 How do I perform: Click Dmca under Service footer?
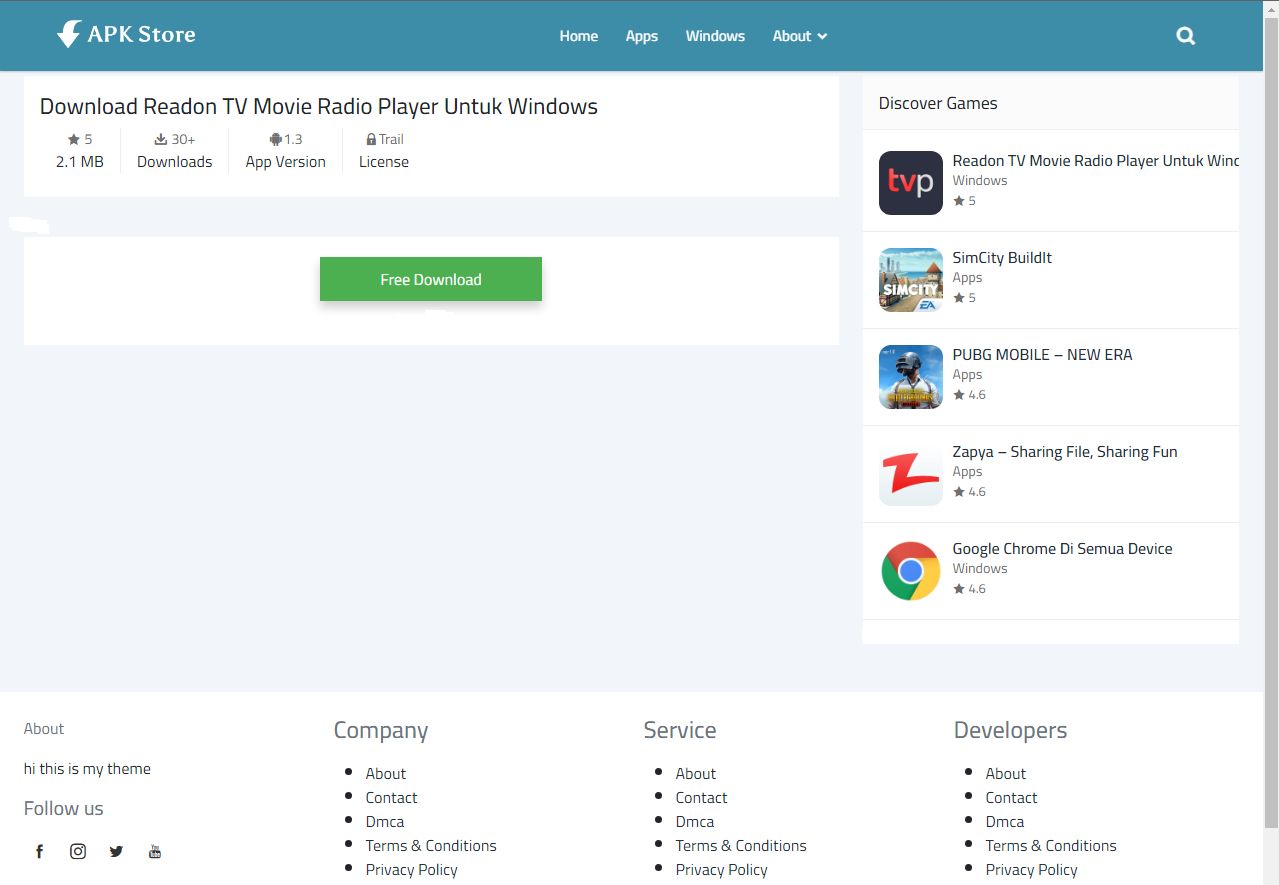(x=695, y=822)
